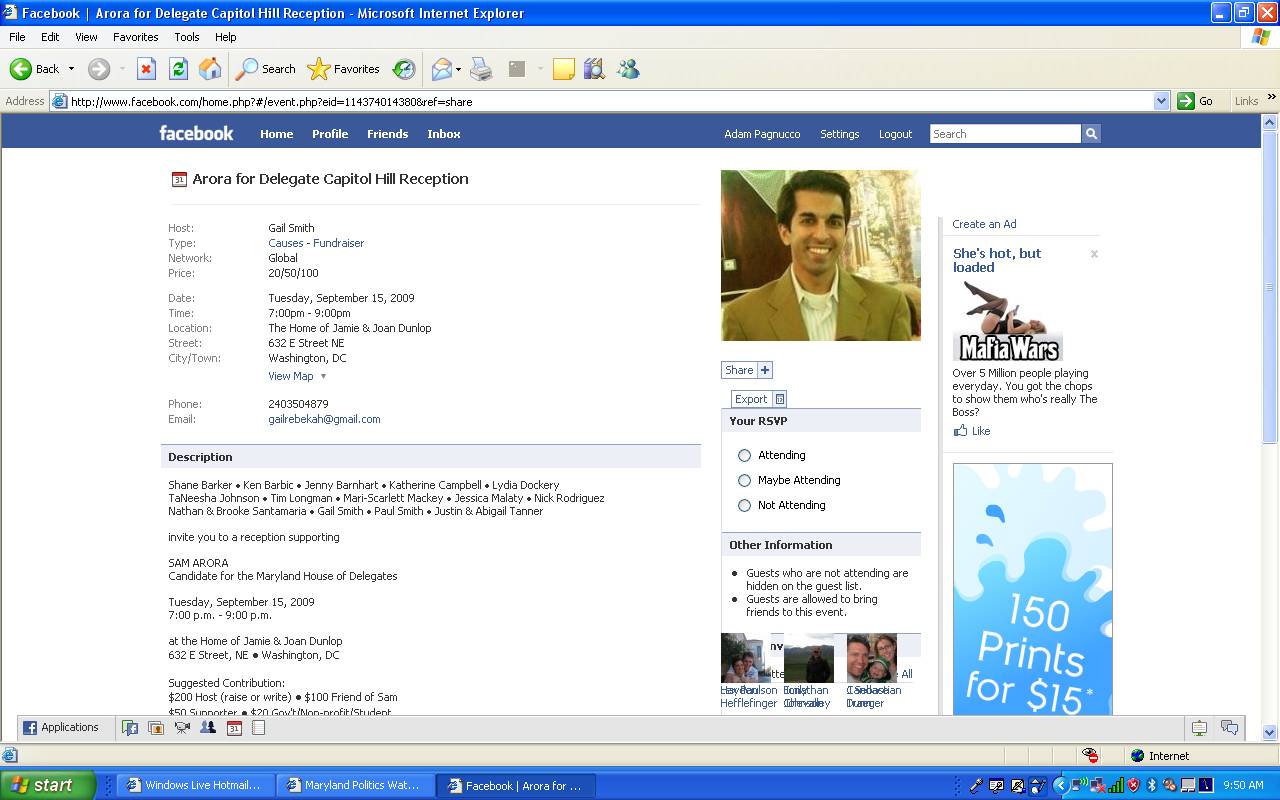The width and height of the screenshot is (1280, 800).
Task: Expand the View Map arrow
Action: [x=323, y=377]
